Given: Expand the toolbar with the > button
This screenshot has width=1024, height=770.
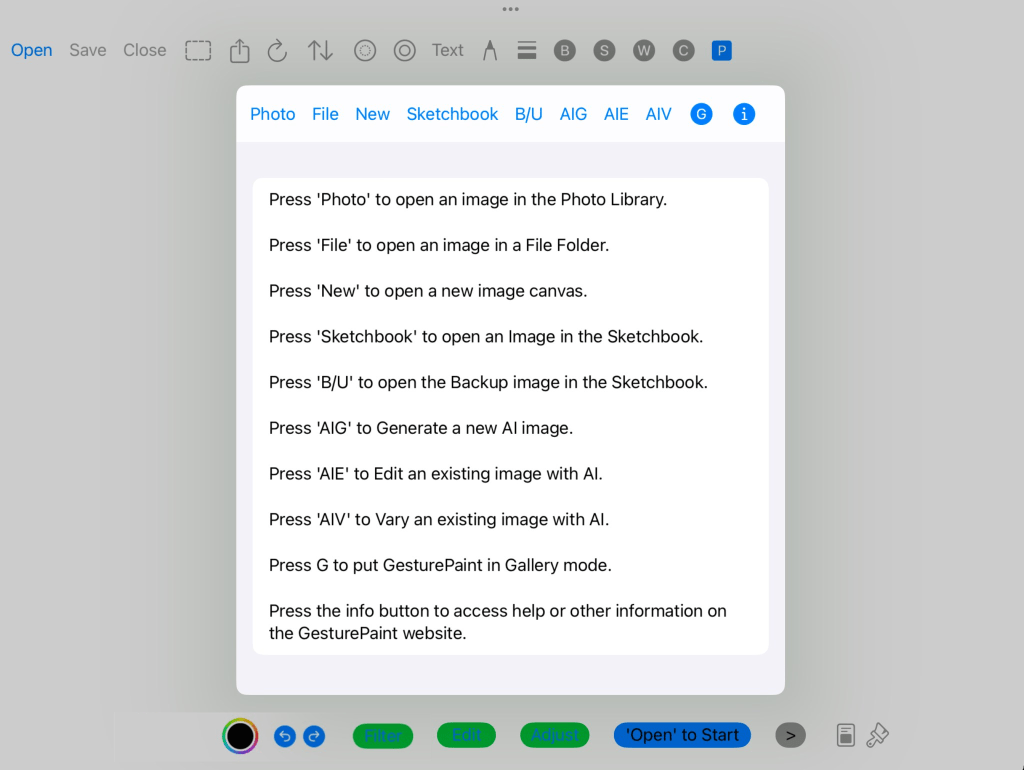Looking at the screenshot, I should point(790,736).
